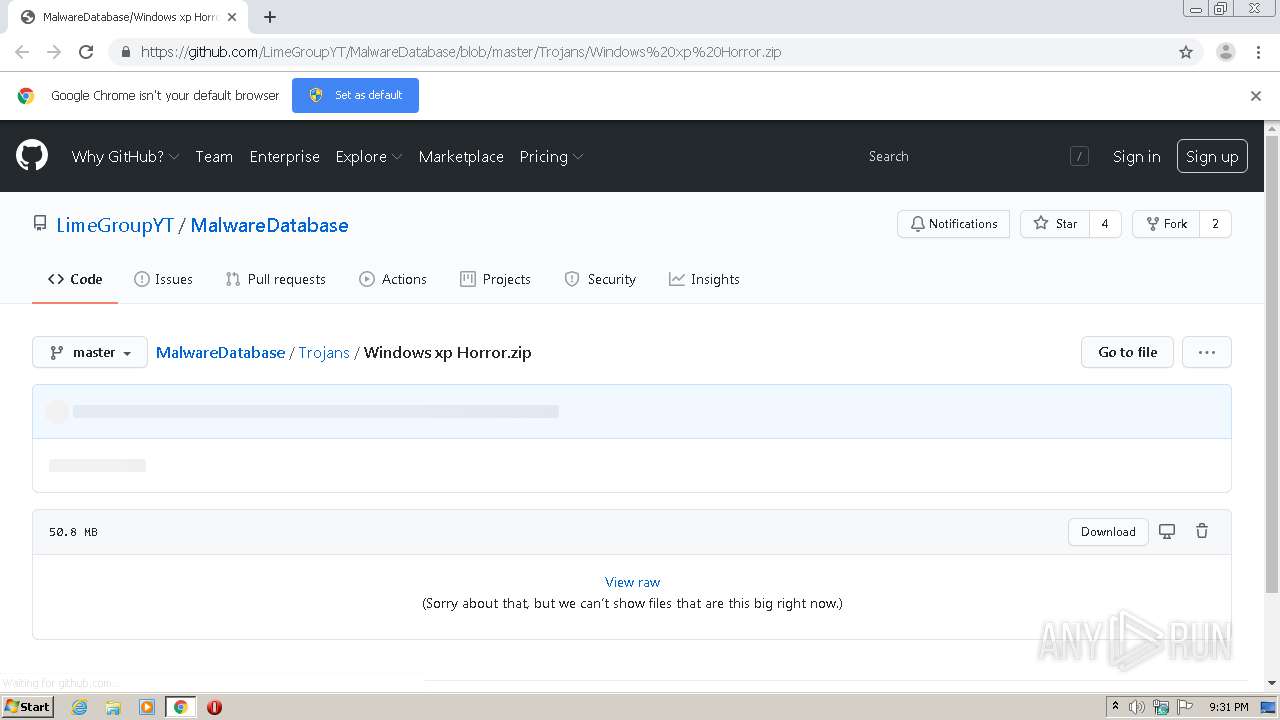Open MalwareDatabase breadcrumb link

point(220,352)
